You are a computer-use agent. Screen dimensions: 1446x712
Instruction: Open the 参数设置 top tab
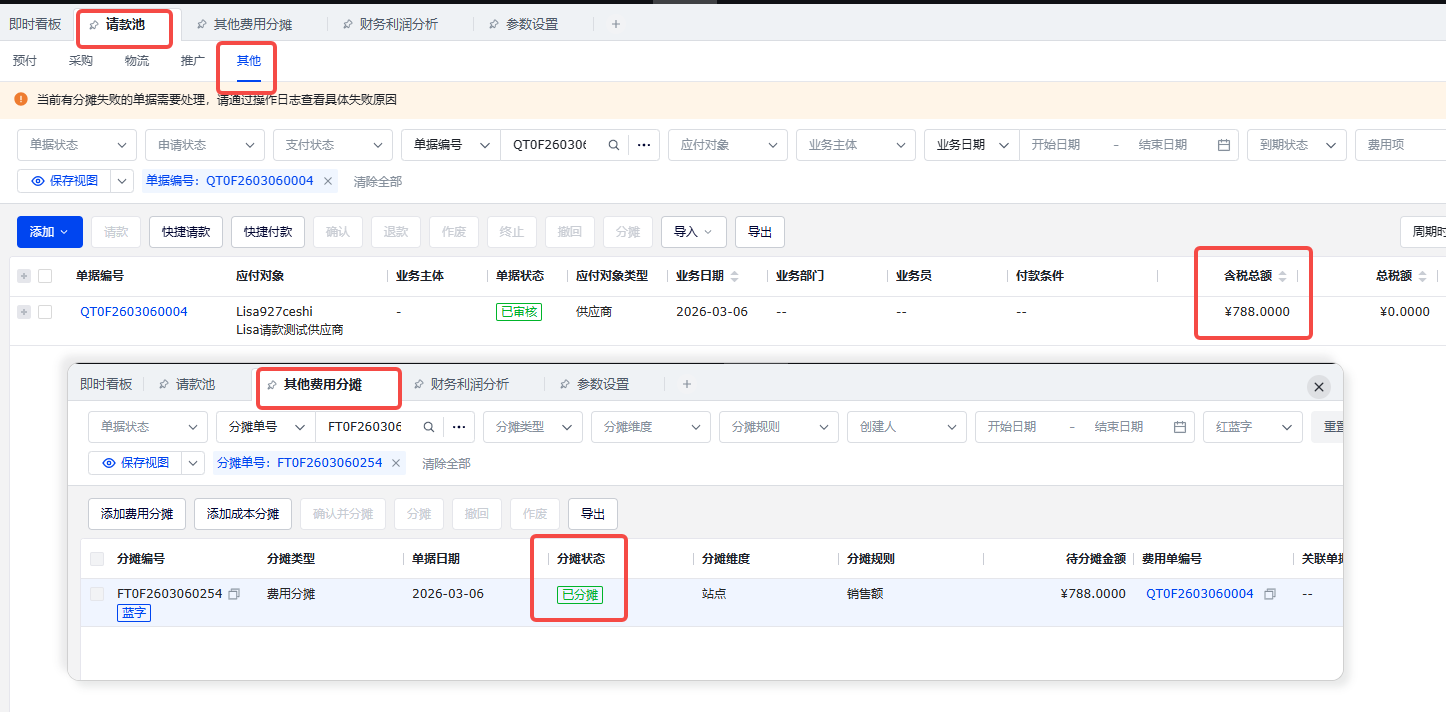pyautogui.click(x=531, y=24)
